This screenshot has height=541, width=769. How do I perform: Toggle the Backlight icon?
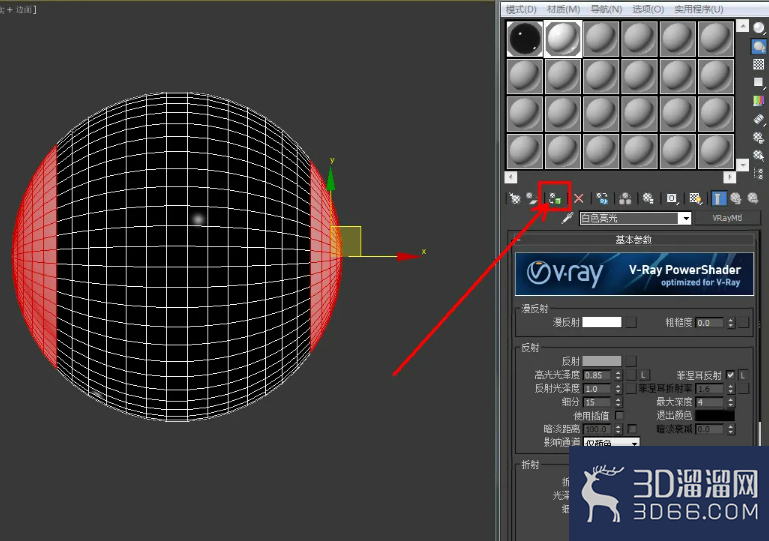coord(759,47)
